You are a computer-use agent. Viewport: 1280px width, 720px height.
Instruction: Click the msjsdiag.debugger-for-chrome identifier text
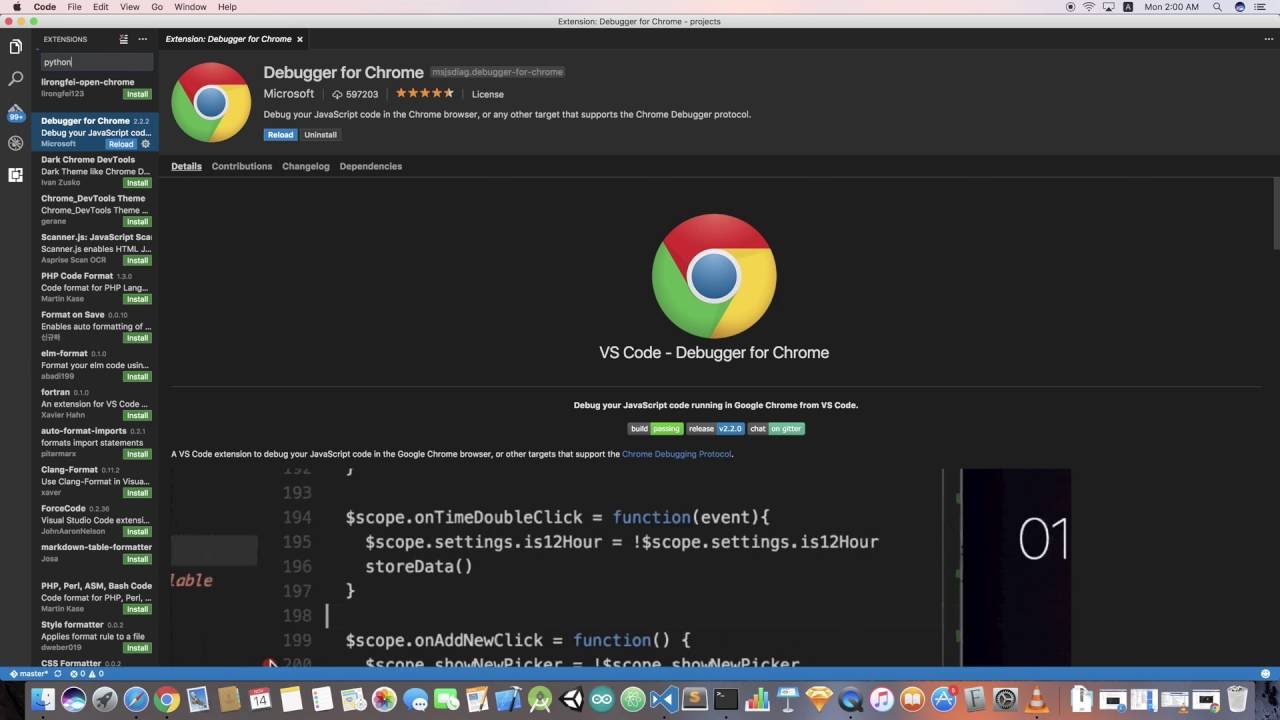(497, 72)
